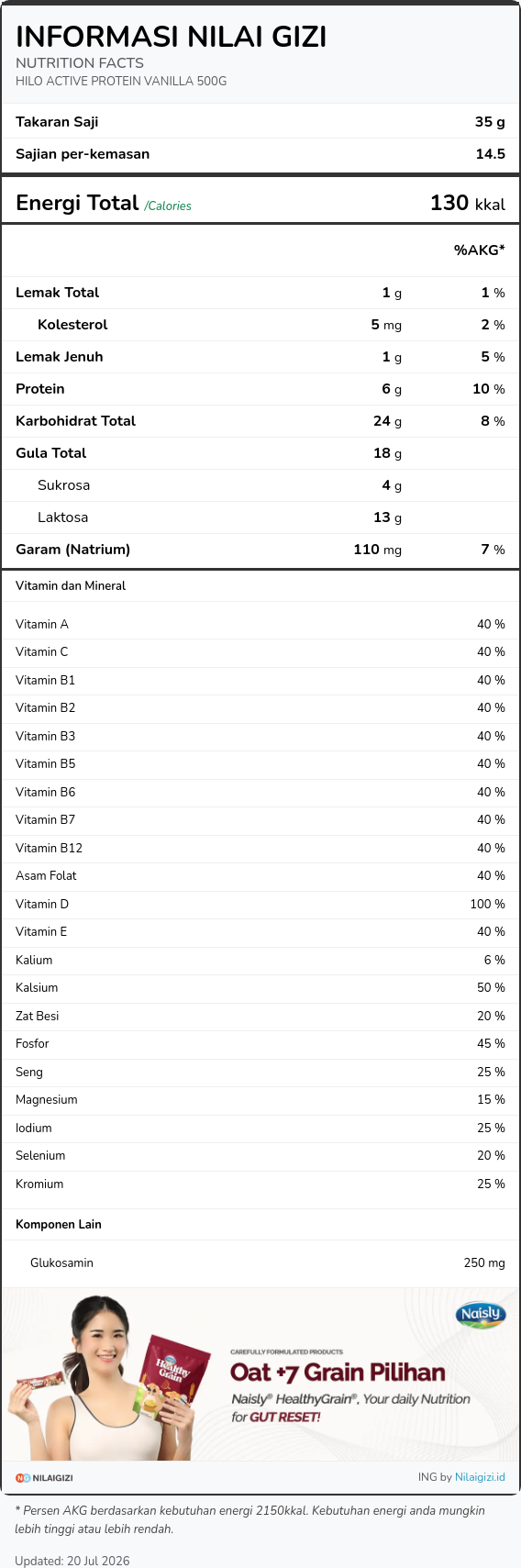Click the Vitamin D 100 % row
The image size is (521, 1568).
click(260, 904)
